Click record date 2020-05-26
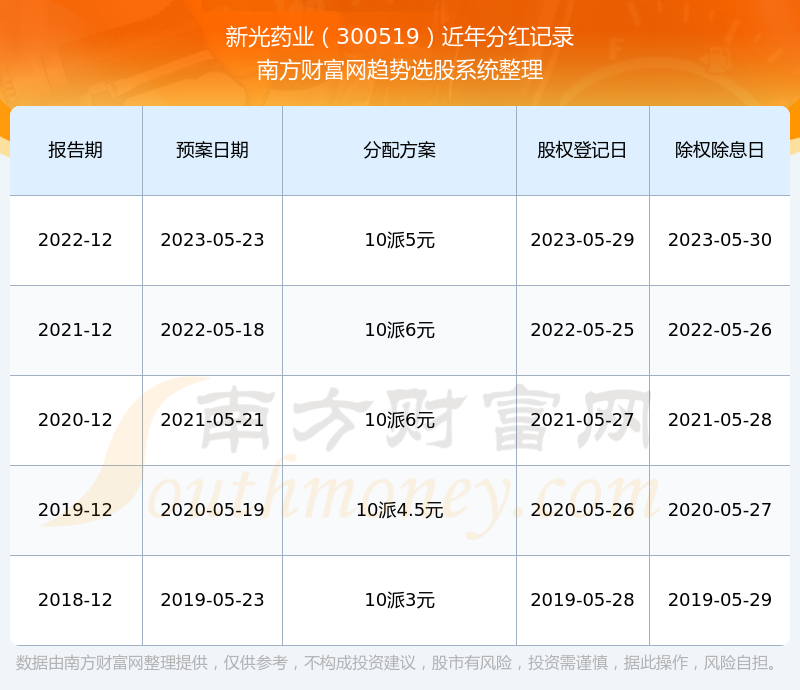 (x=582, y=509)
